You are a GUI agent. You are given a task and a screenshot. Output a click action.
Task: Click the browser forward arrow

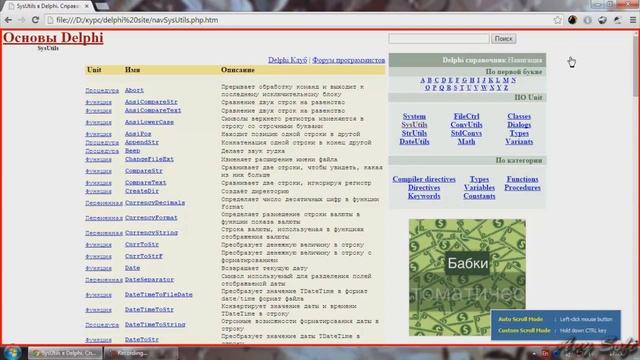[x=21, y=20]
